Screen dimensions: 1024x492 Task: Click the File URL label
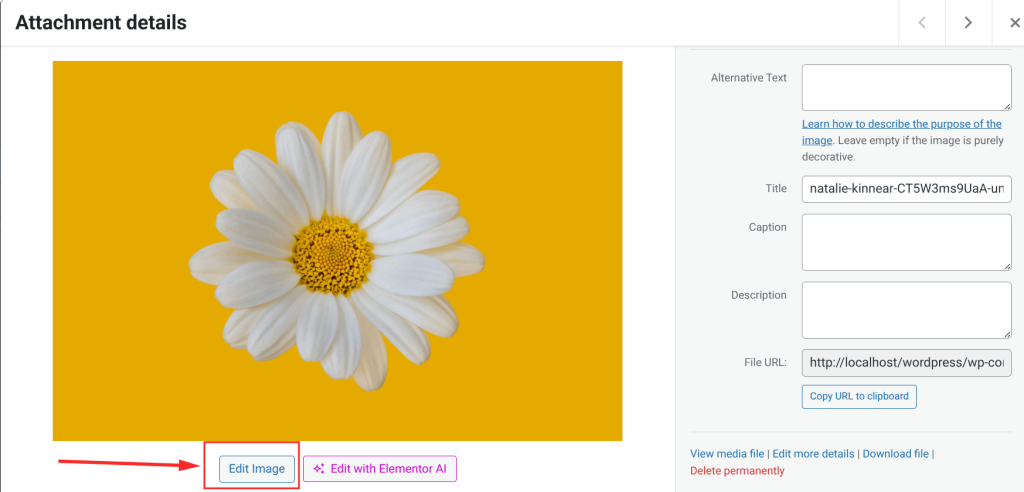pos(765,362)
